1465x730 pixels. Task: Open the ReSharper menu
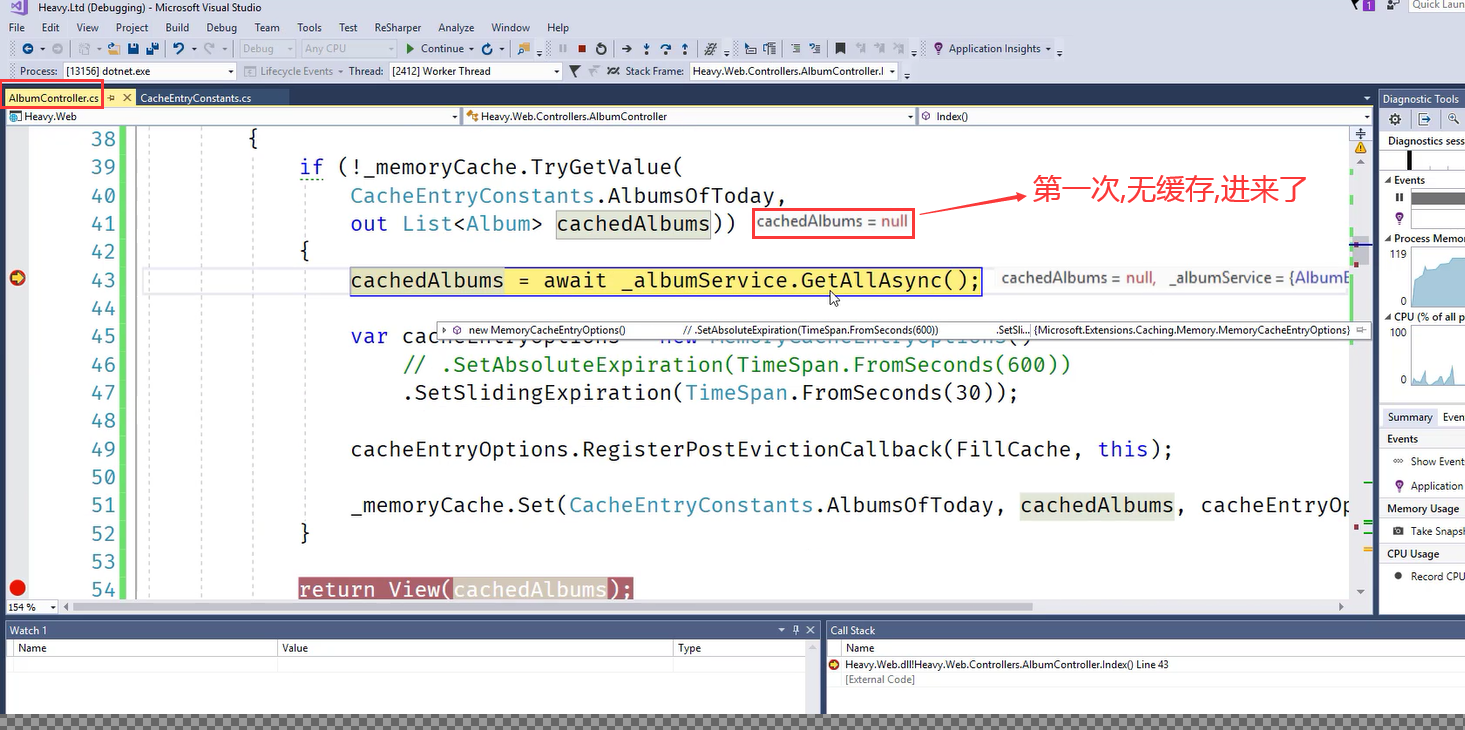(x=397, y=27)
